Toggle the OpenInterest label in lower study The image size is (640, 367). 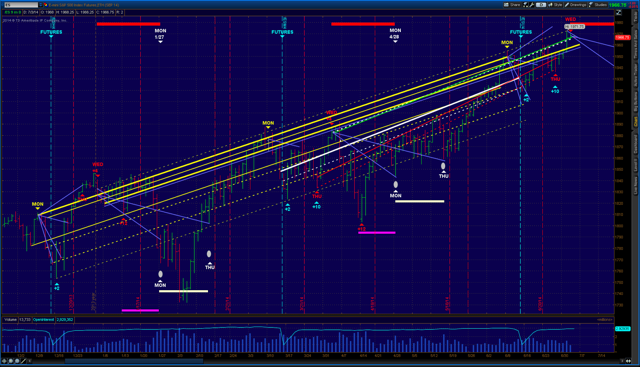[43, 320]
